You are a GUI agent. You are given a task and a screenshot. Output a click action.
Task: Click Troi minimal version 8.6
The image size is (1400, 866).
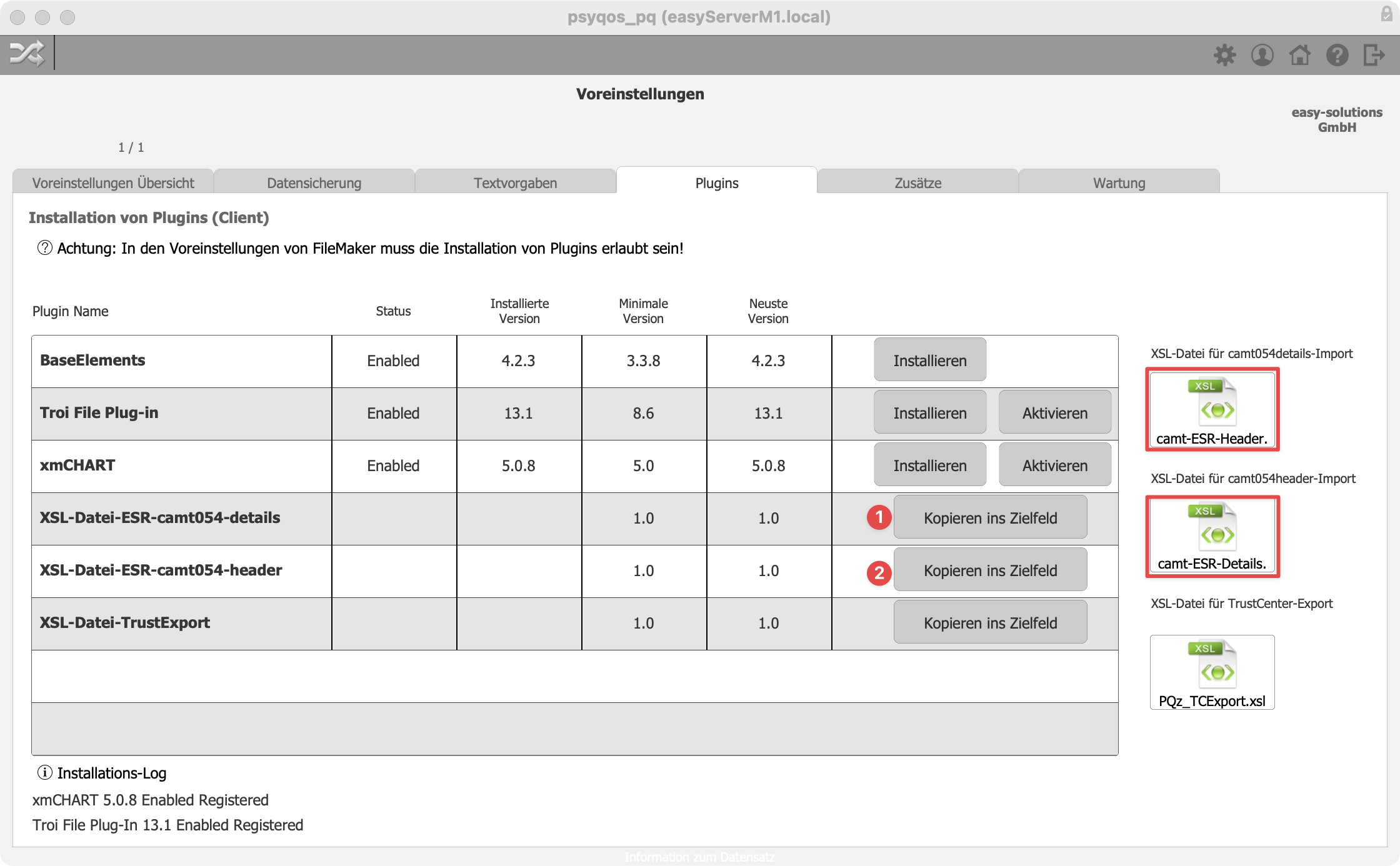[643, 413]
